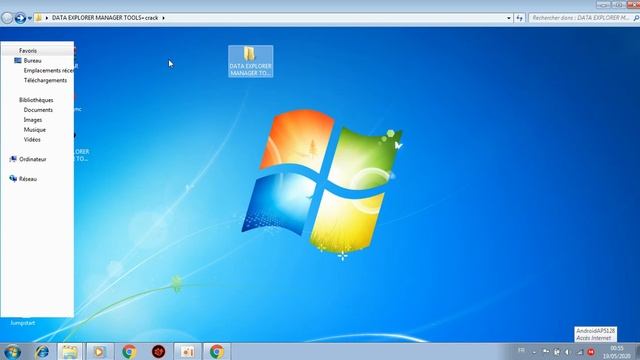Image resolution: width=640 pixels, height=360 pixels.
Task: Select Réseau in navigation pane
Action: tap(28, 179)
